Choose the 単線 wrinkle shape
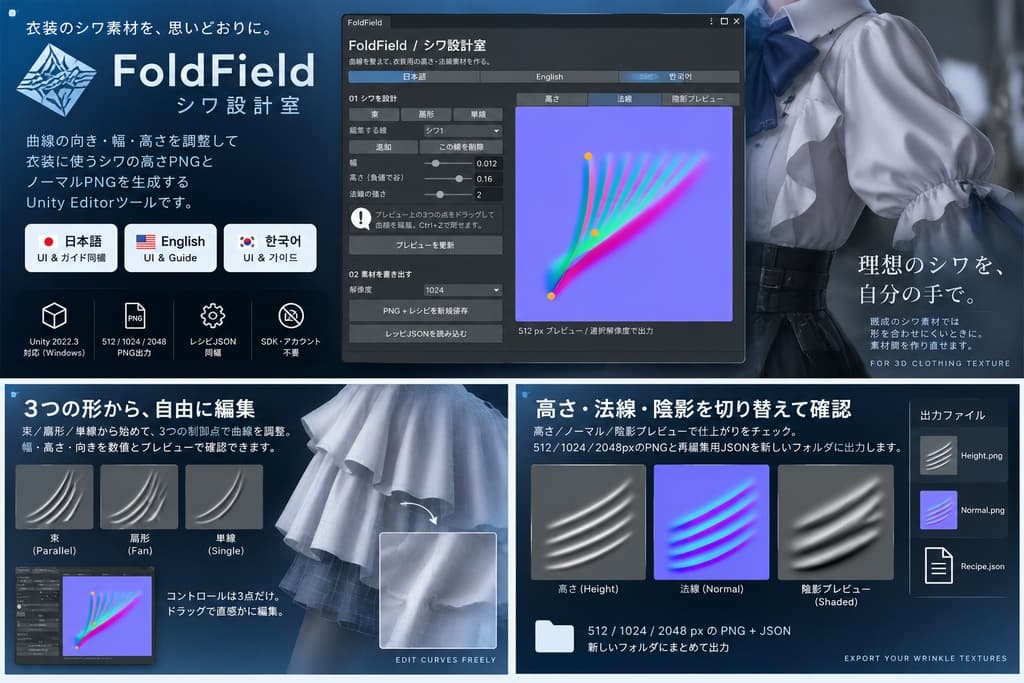 [x=478, y=114]
